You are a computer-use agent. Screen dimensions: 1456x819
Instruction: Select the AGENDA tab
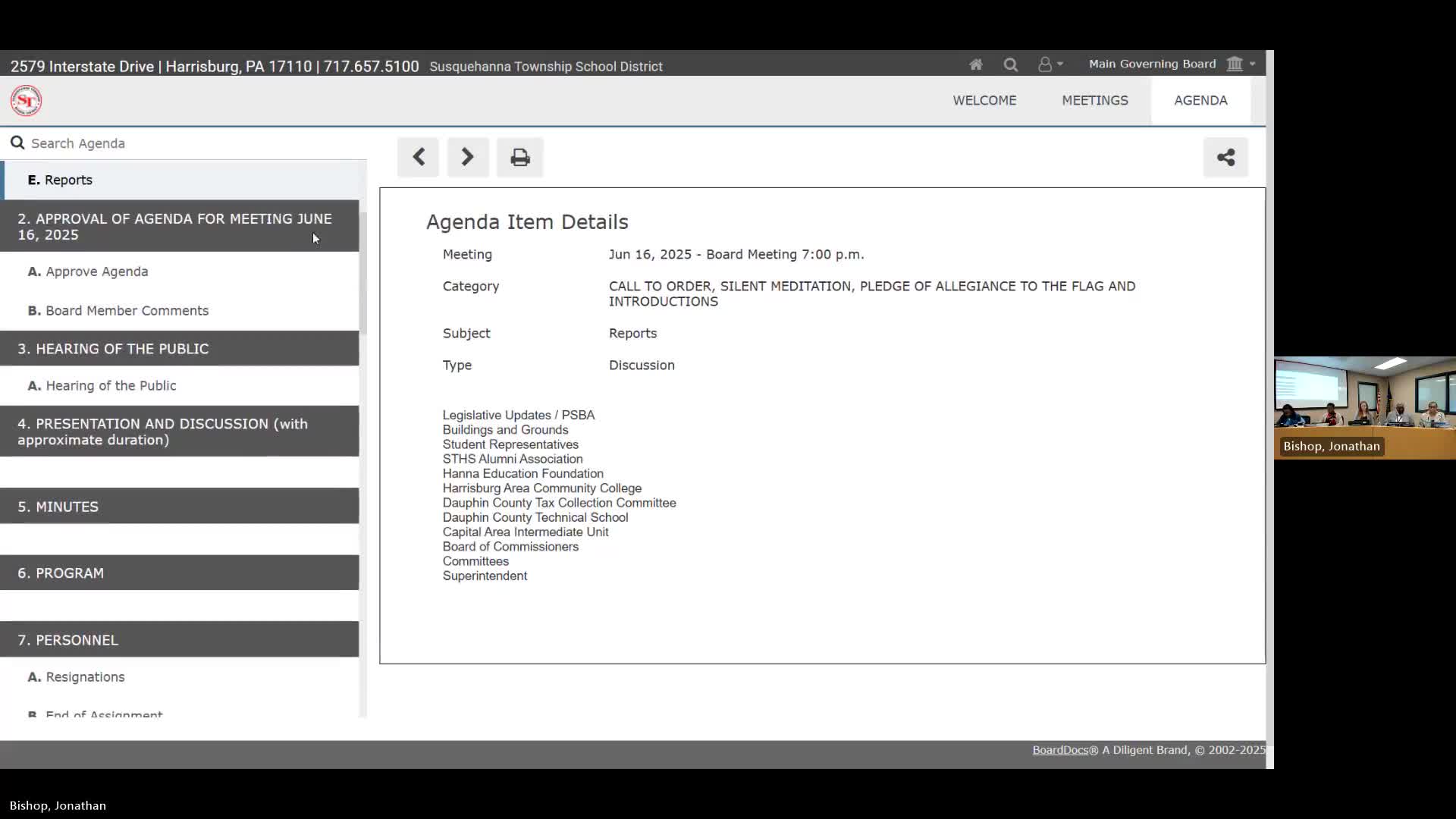pos(1200,100)
